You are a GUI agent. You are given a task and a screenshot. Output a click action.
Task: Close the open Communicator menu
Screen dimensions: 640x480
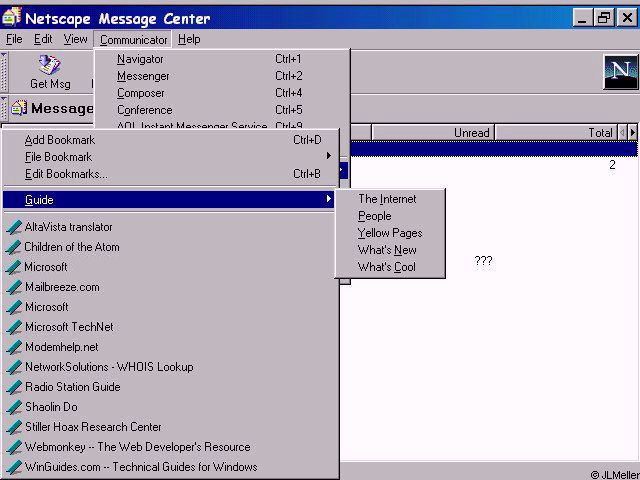(x=133, y=40)
